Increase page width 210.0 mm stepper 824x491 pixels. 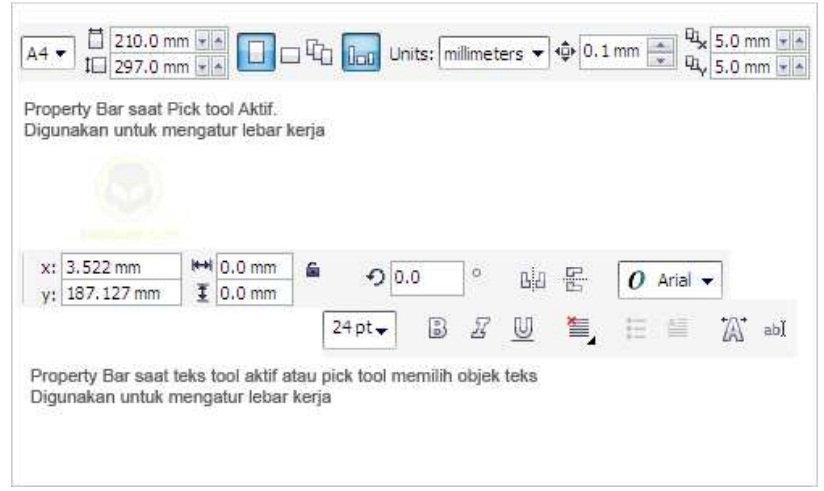pos(218,40)
